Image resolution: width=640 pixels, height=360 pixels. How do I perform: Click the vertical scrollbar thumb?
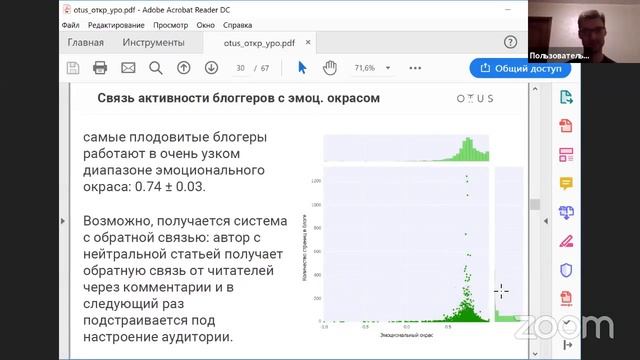point(535,204)
